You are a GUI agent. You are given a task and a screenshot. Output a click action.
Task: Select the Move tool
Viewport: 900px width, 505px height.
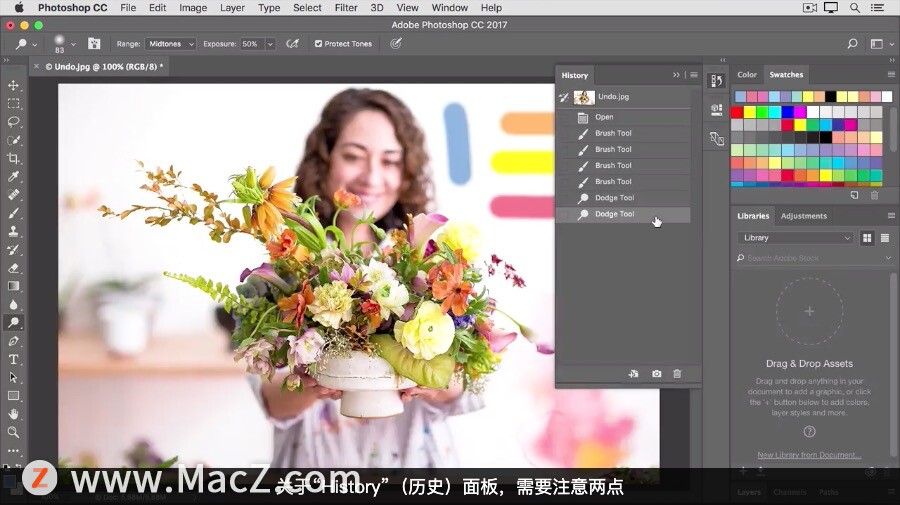tap(13, 85)
